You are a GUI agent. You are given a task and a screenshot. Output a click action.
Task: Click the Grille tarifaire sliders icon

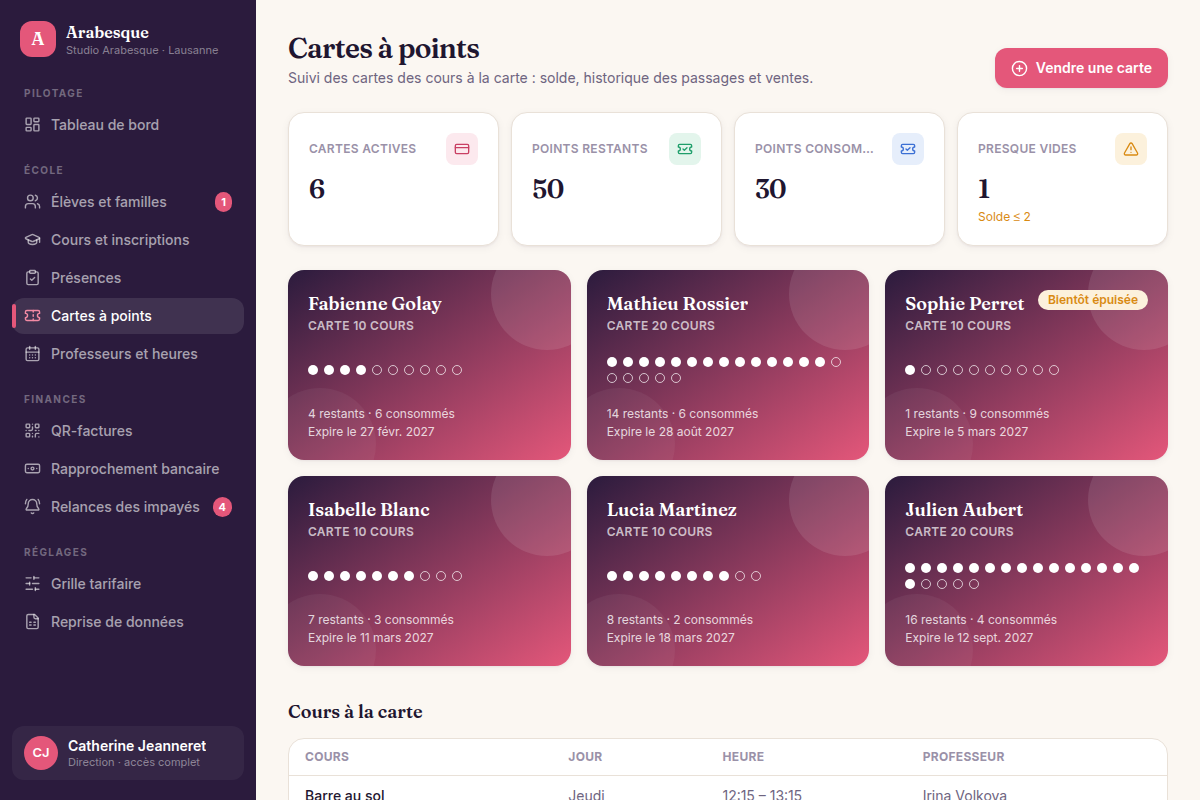click(x=32, y=584)
